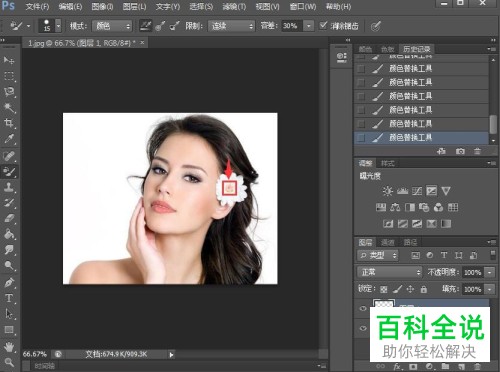Image resolution: width=500 pixels, height=372 pixels.
Task: Switch to the 样式 tab
Action: (x=387, y=163)
